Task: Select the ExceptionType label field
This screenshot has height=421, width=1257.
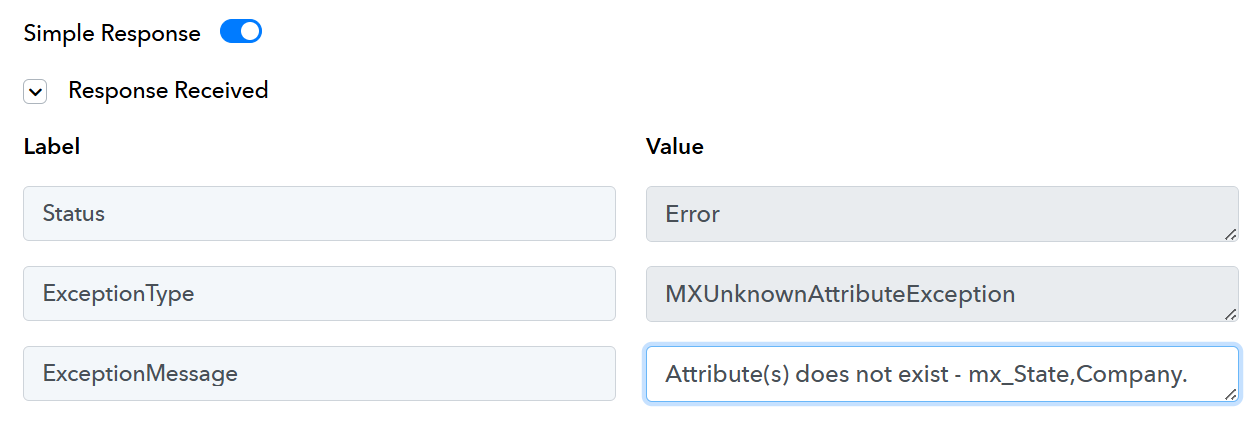Action: coord(319,293)
